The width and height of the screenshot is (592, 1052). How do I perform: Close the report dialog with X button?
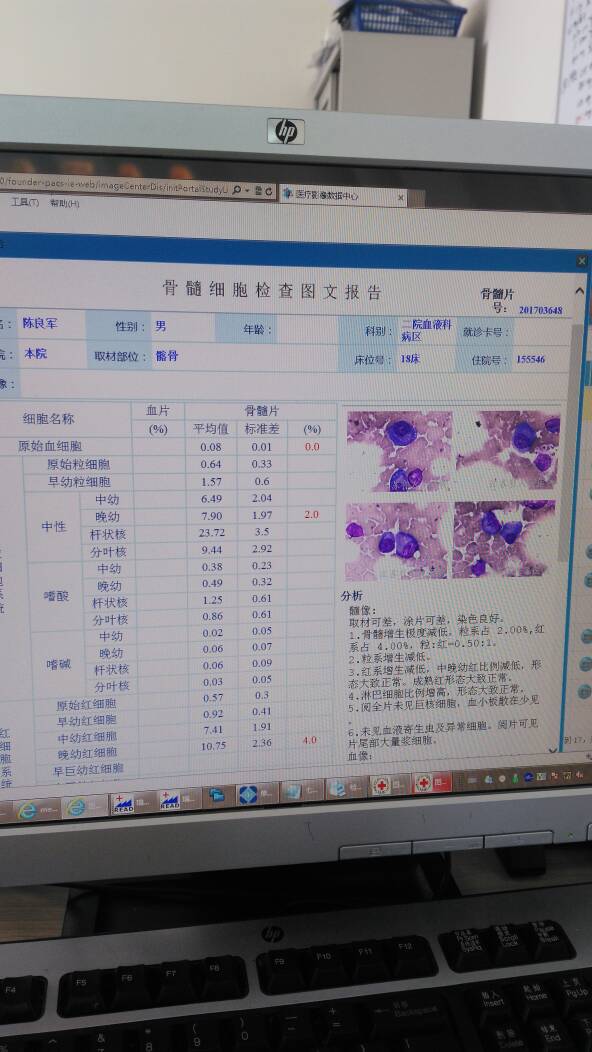581,261
